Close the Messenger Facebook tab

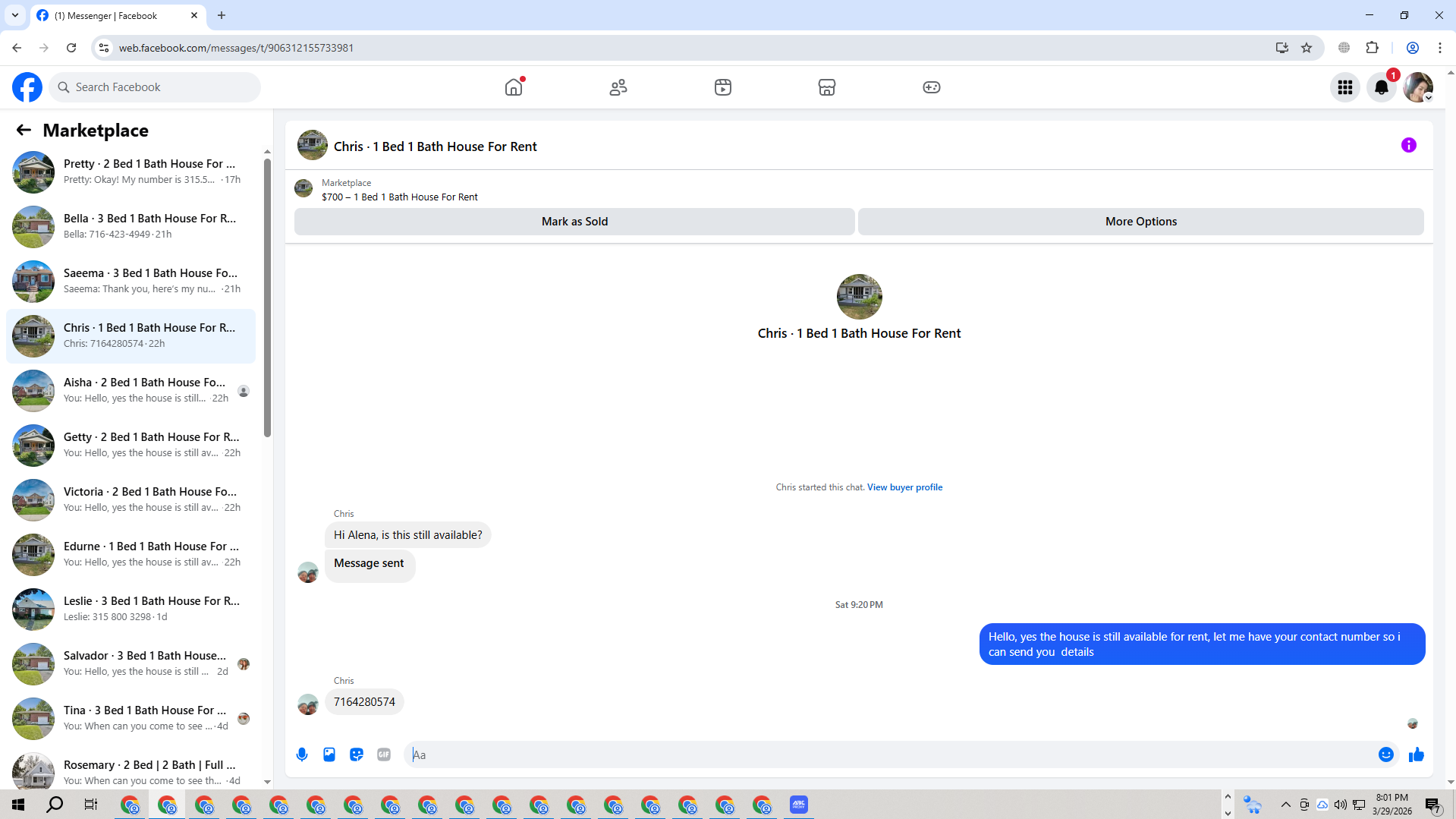194,15
